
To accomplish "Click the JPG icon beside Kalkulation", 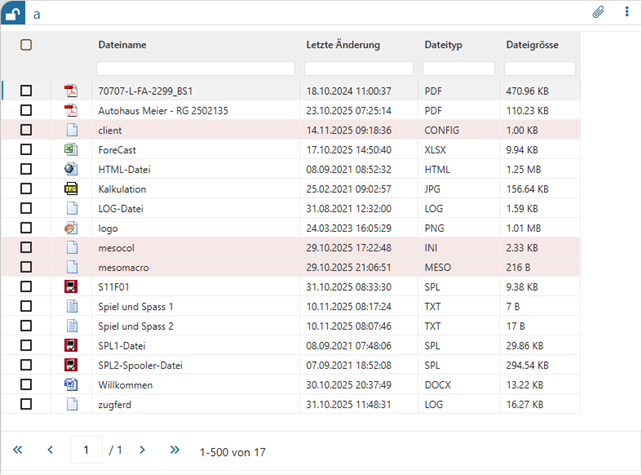I will [x=71, y=188].
